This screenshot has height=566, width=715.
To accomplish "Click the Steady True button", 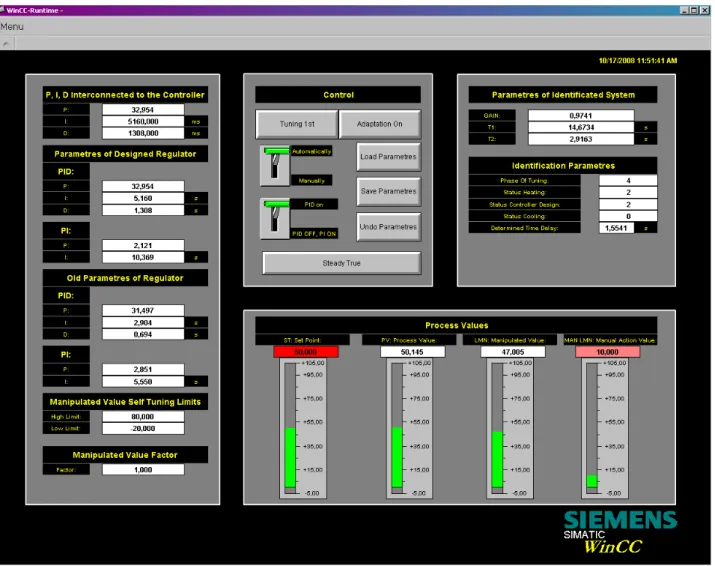I will point(342,263).
